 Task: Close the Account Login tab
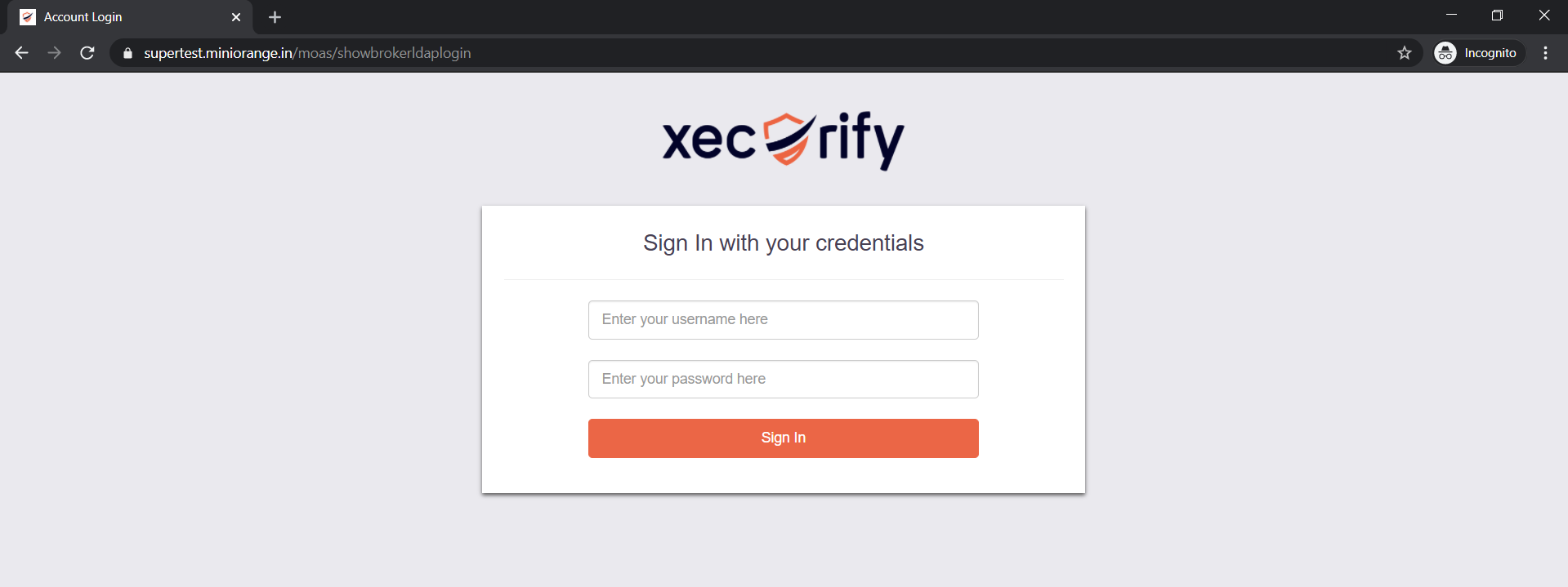click(236, 16)
